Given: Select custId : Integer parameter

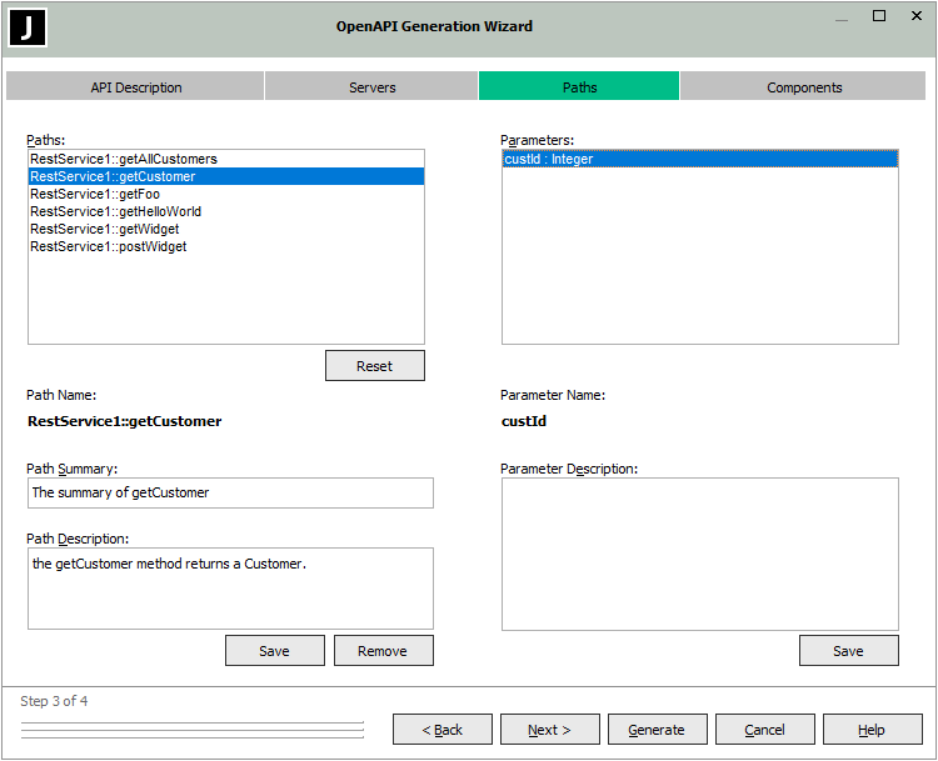Looking at the screenshot, I should coord(549,159).
